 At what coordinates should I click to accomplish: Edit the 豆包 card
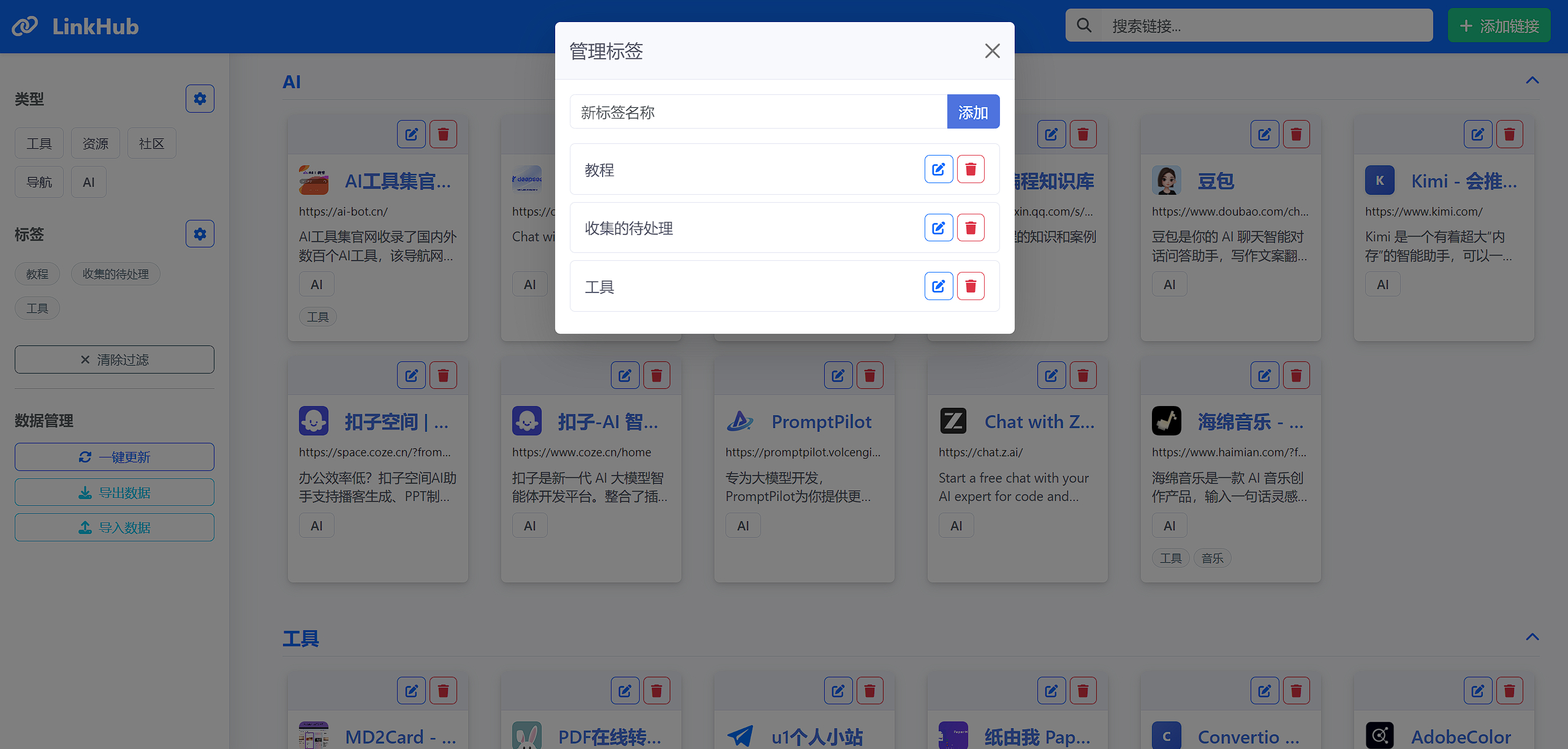pos(1265,134)
